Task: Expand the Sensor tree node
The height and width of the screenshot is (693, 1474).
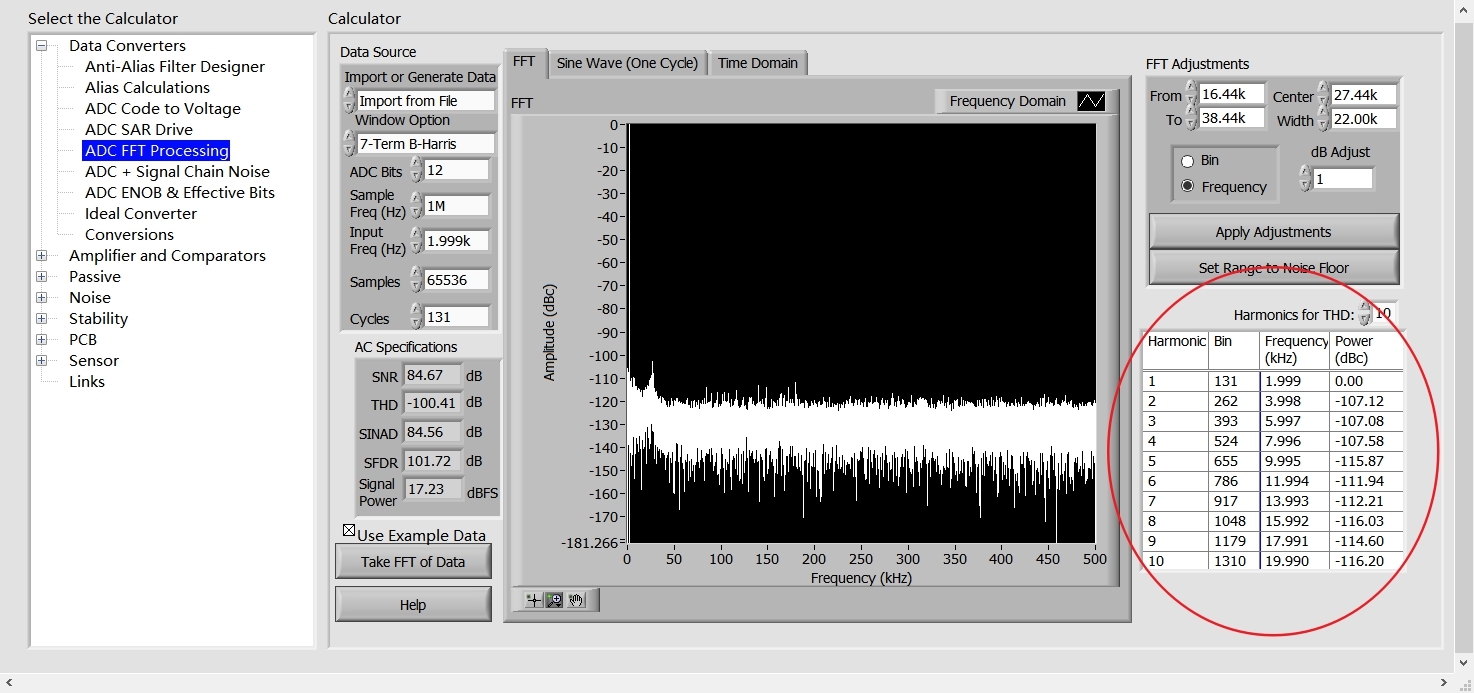Action: 42,361
